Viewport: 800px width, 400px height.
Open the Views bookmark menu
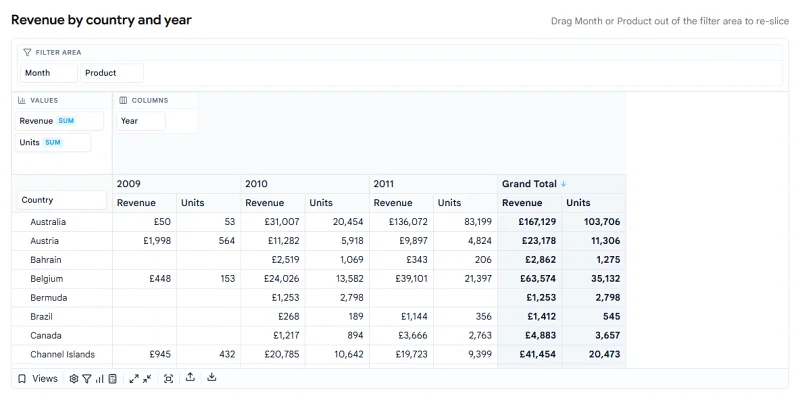point(37,379)
